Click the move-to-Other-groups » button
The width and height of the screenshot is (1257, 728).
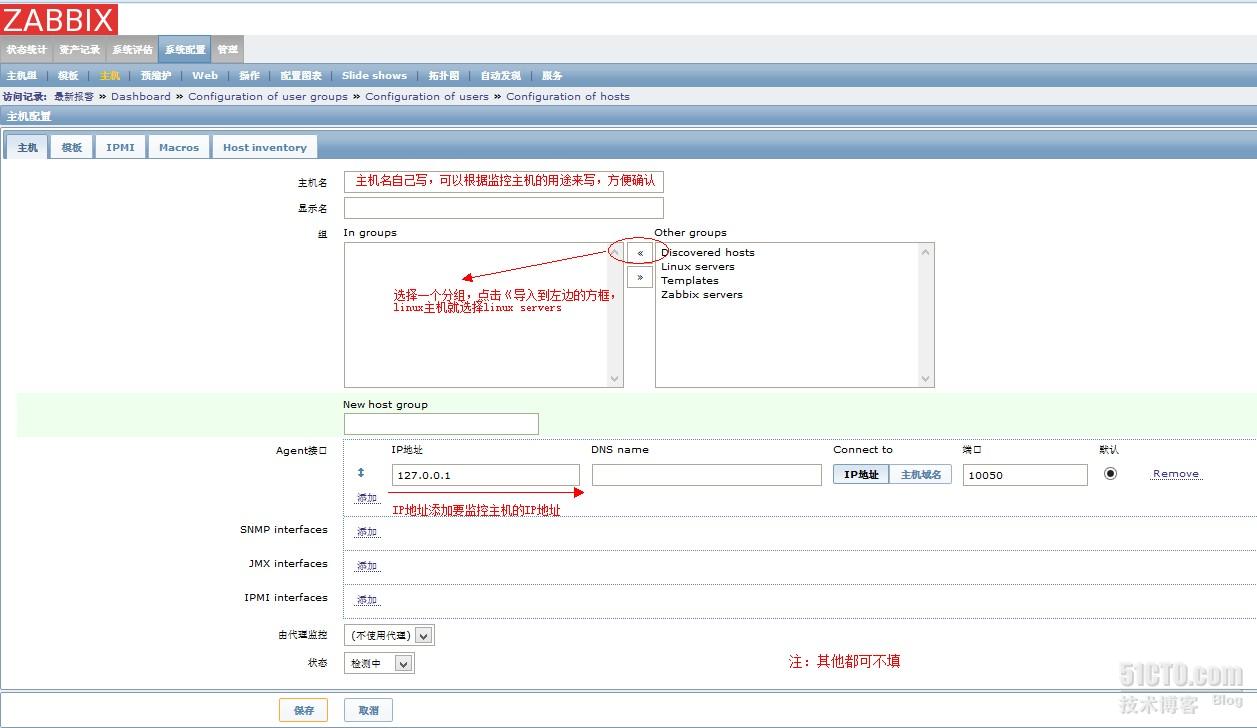(x=640, y=277)
